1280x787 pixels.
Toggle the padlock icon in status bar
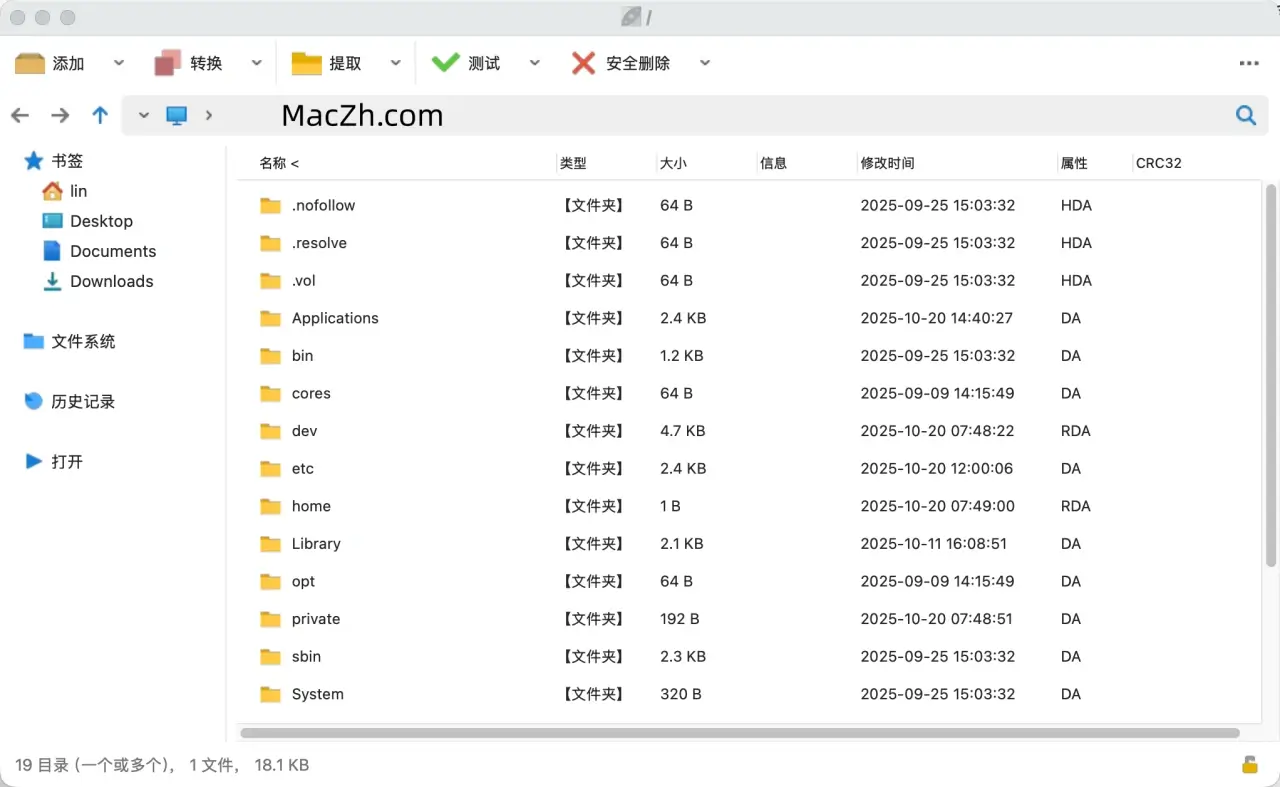[1249, 765]
